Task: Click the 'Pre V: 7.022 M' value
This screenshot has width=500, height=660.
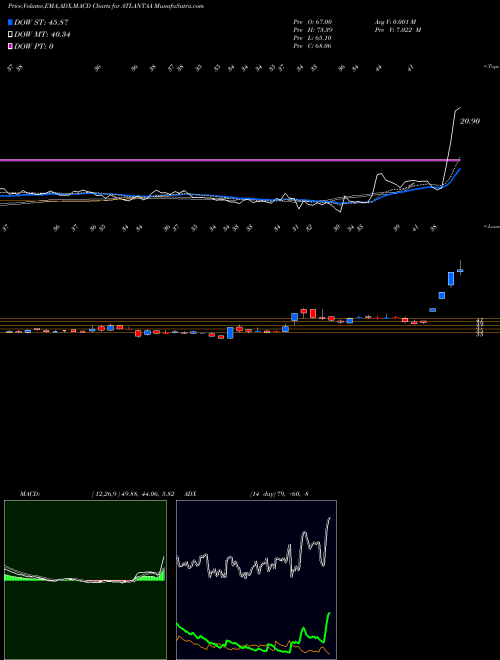Action: (x=400, y=30)
